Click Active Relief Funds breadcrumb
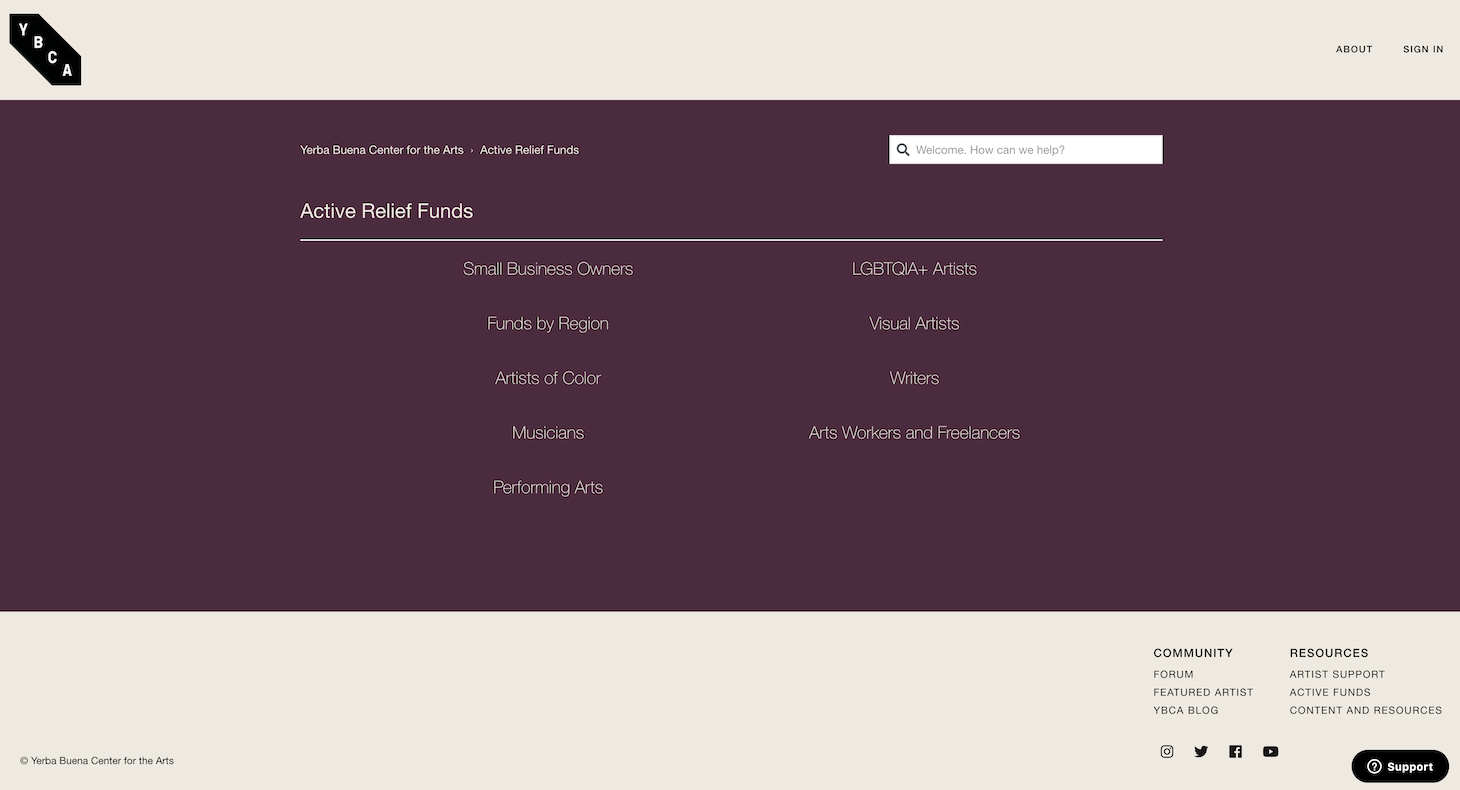The image size is (1460, 790). (x=529, y=150)
